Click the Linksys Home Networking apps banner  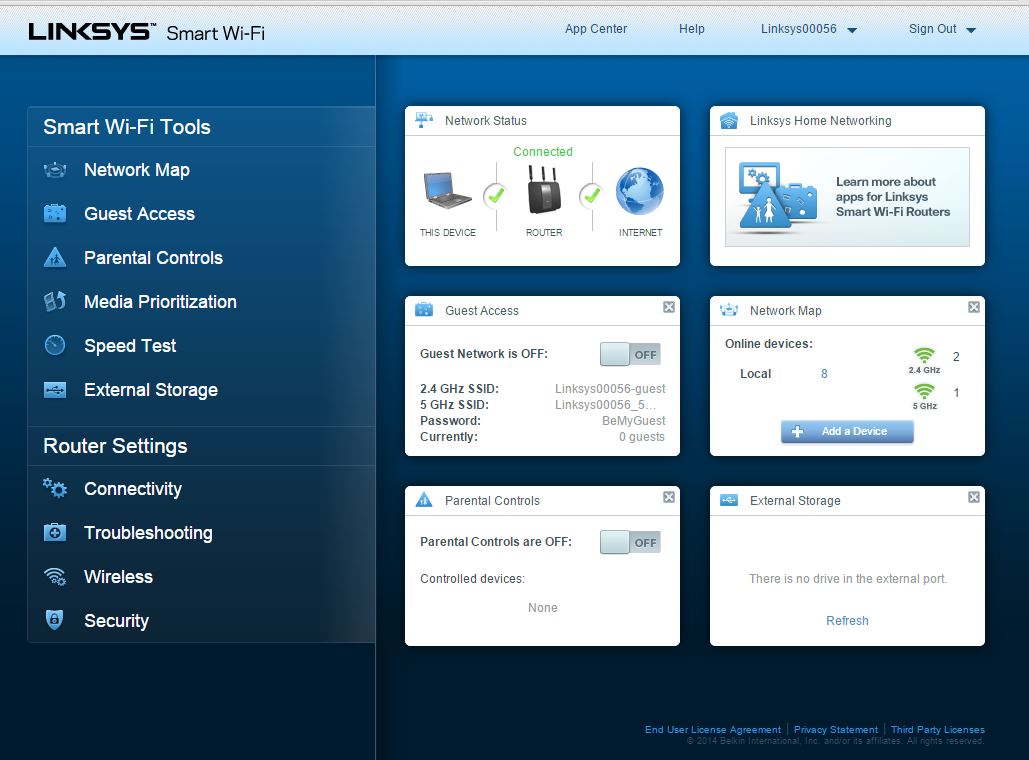[x=847, y=197]
